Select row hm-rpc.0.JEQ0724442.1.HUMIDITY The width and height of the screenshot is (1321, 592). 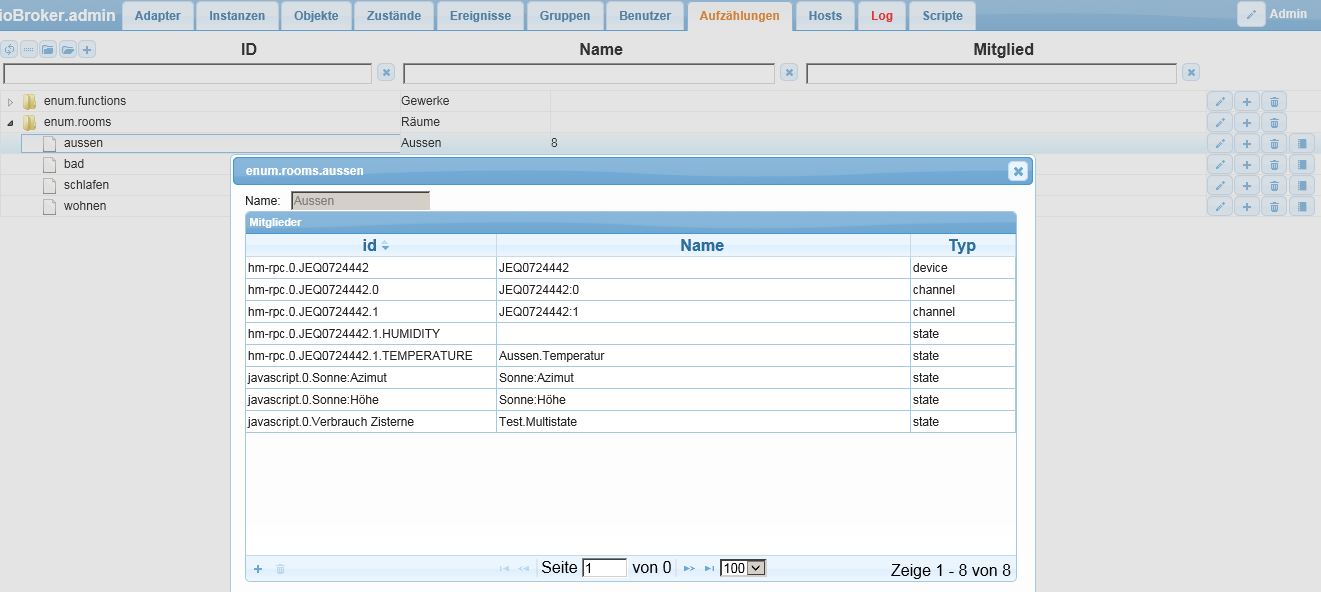pos(630,334)
